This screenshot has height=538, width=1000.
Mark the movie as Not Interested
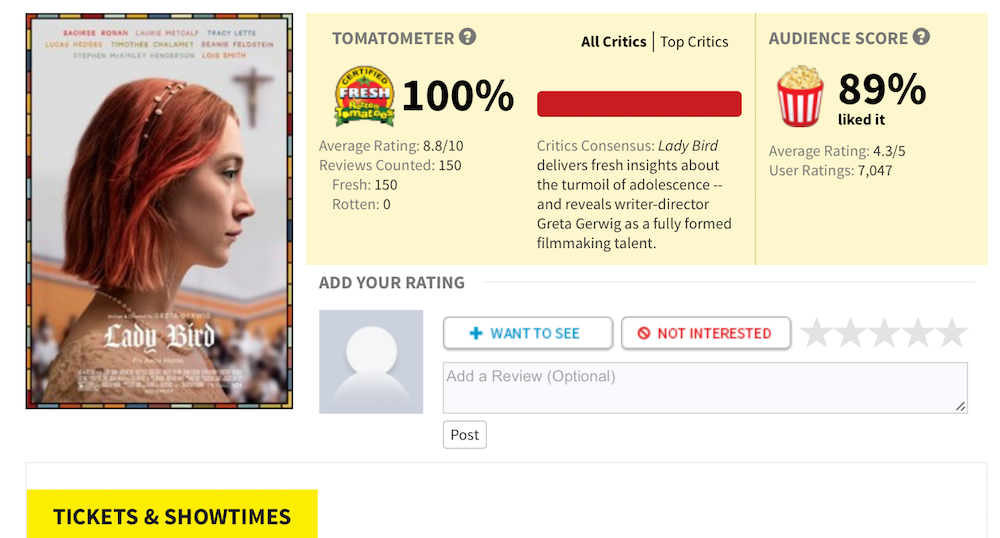pos(705,333)
